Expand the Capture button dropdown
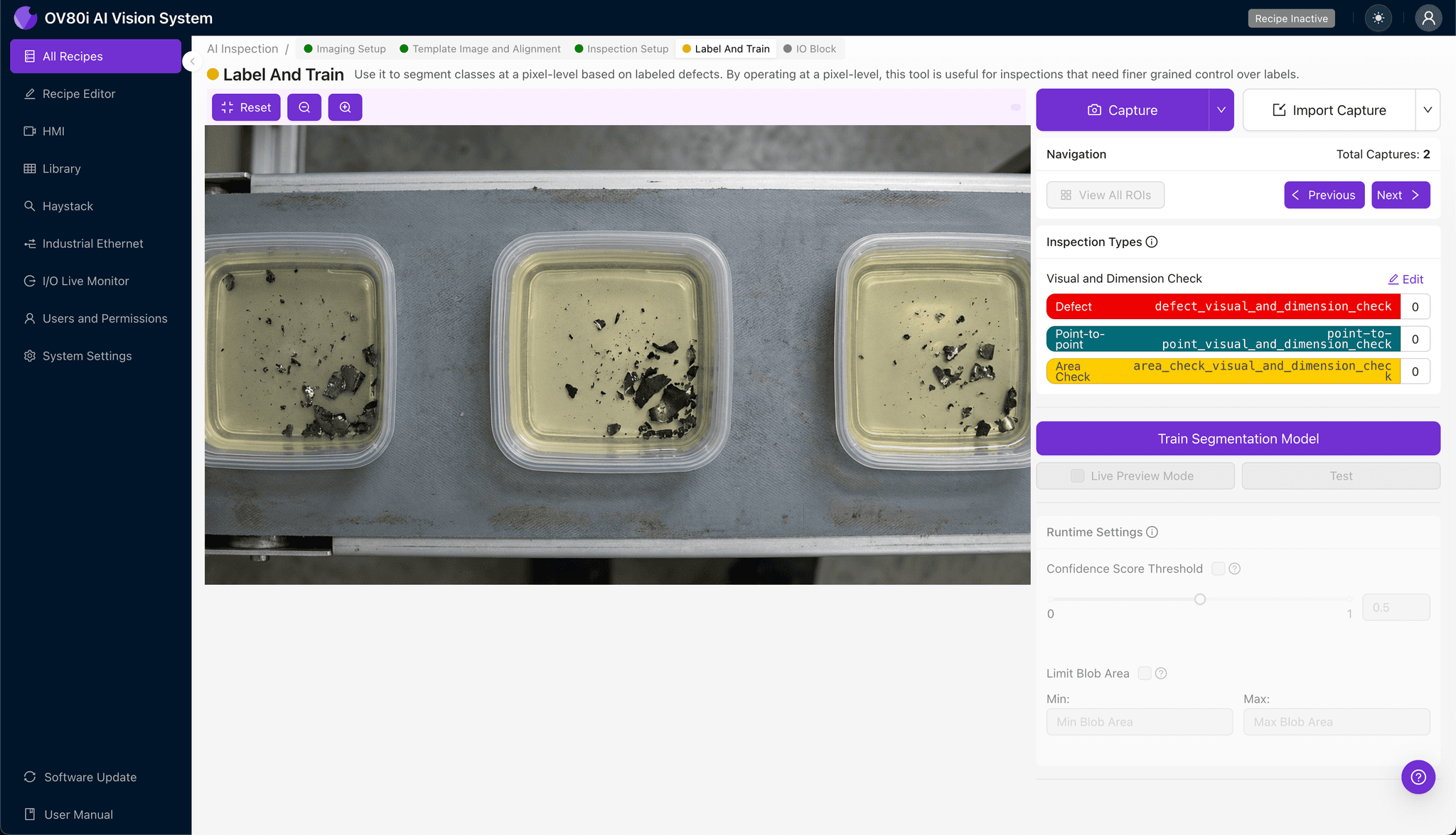The width and height of the screenshot is (1456, 835). [x=1221, y=110]
